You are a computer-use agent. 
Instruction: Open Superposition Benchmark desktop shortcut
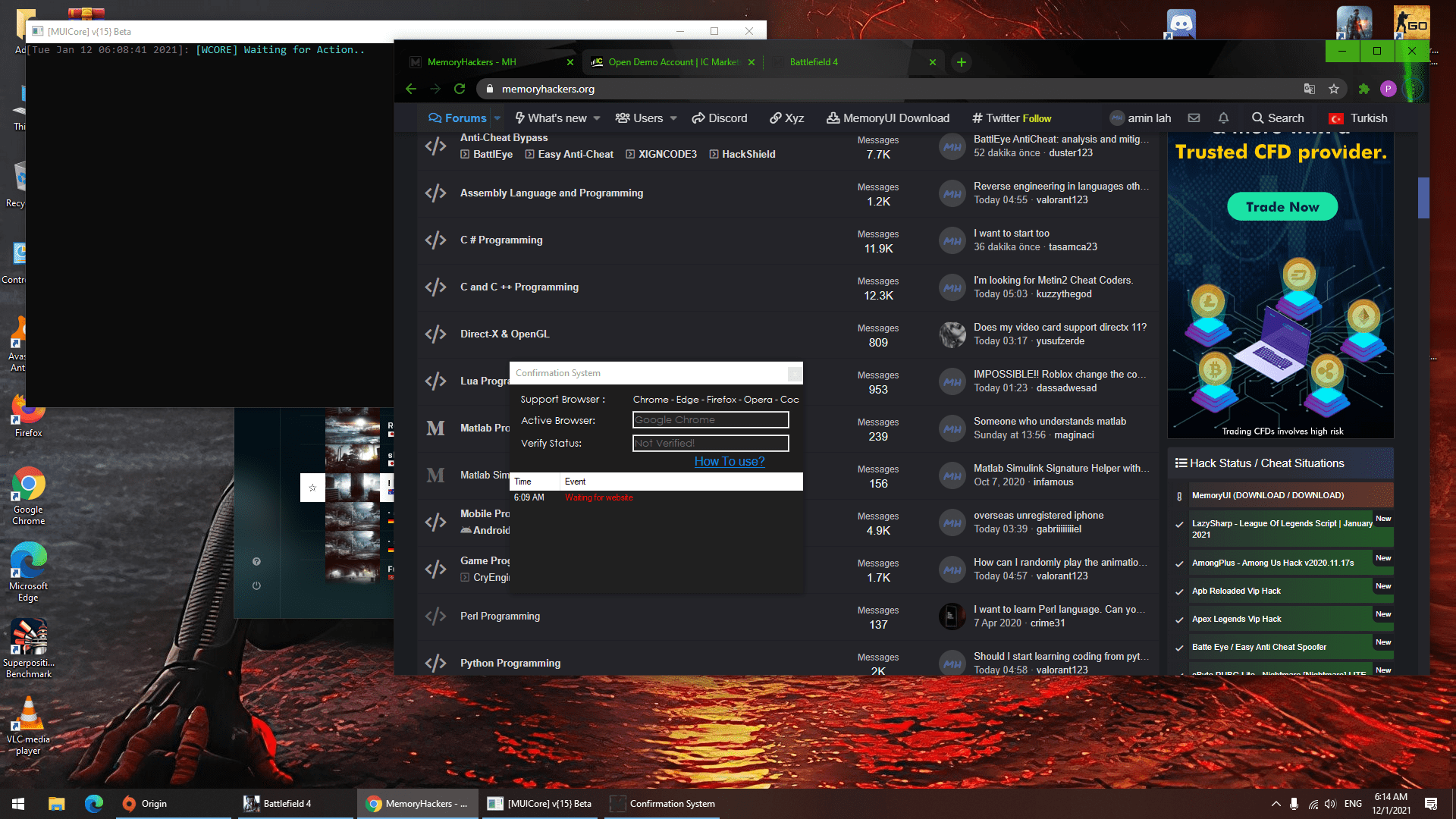[29, 648]
